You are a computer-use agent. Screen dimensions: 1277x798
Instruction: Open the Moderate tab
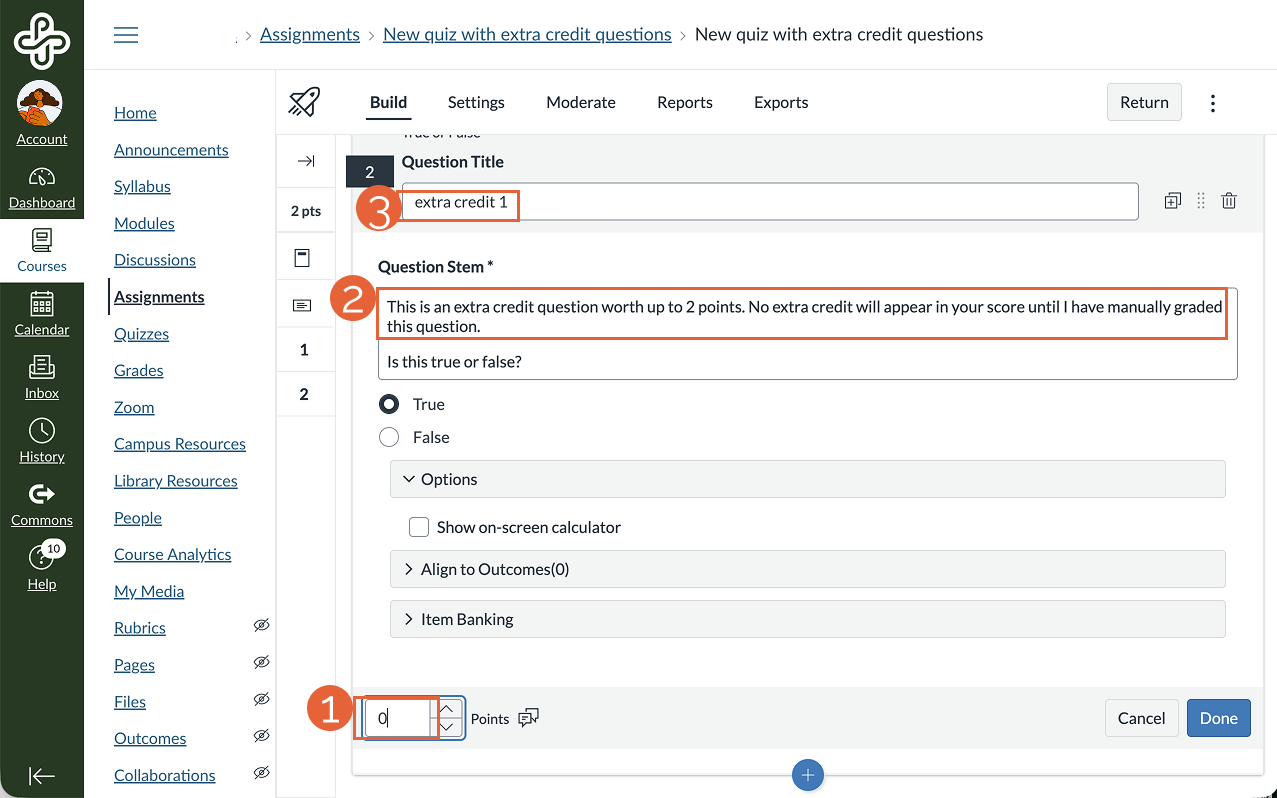pos(581,103)
